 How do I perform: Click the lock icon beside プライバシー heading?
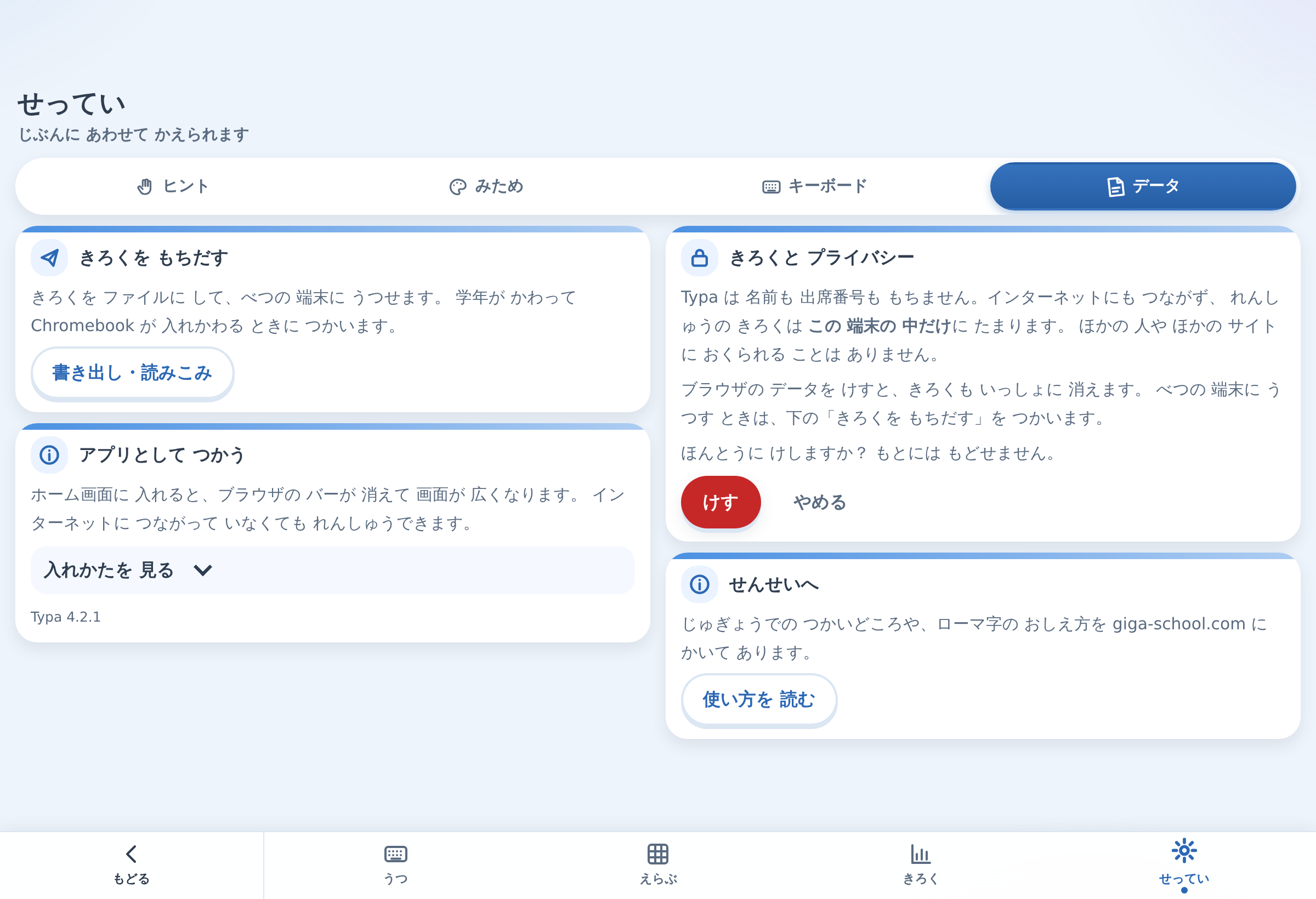[x=699, y=258]
